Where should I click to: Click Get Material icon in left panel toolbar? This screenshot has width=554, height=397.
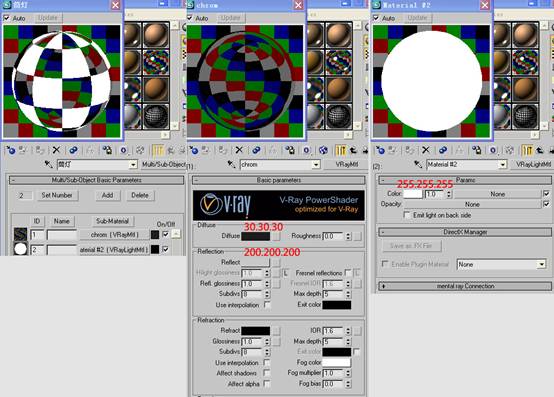[11, 150]
